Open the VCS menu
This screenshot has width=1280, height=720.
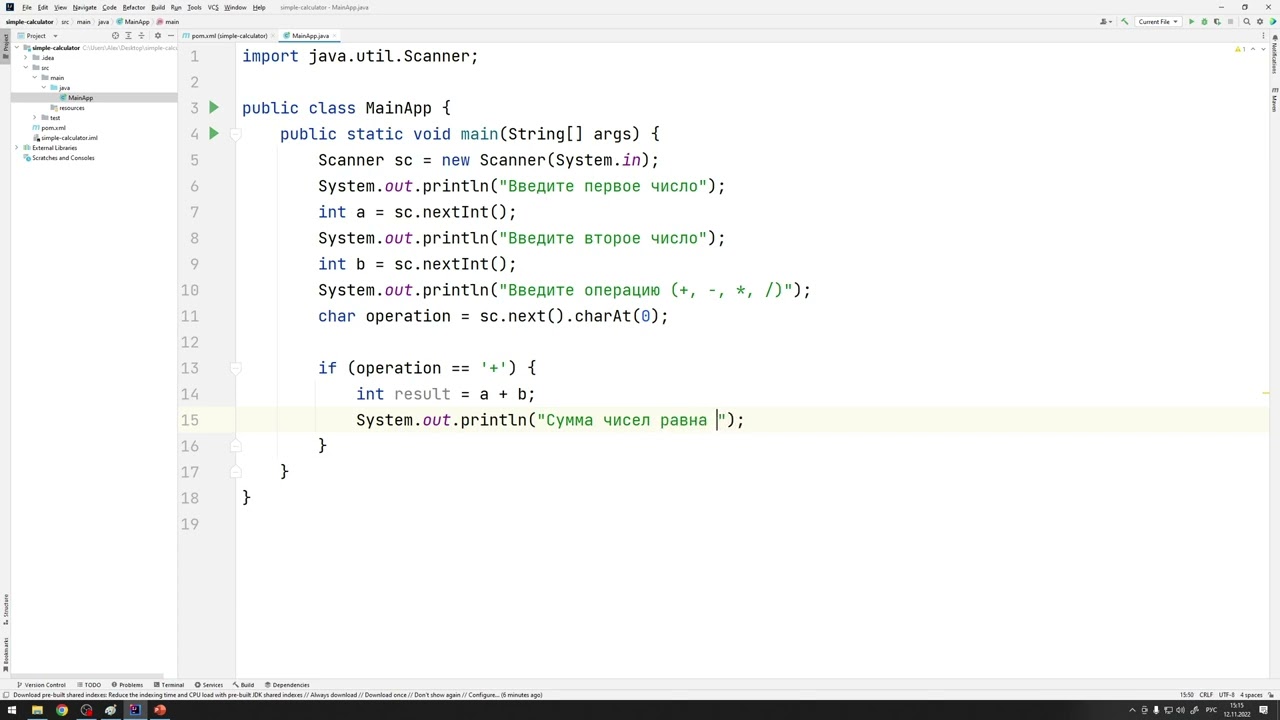pos(213,7)
